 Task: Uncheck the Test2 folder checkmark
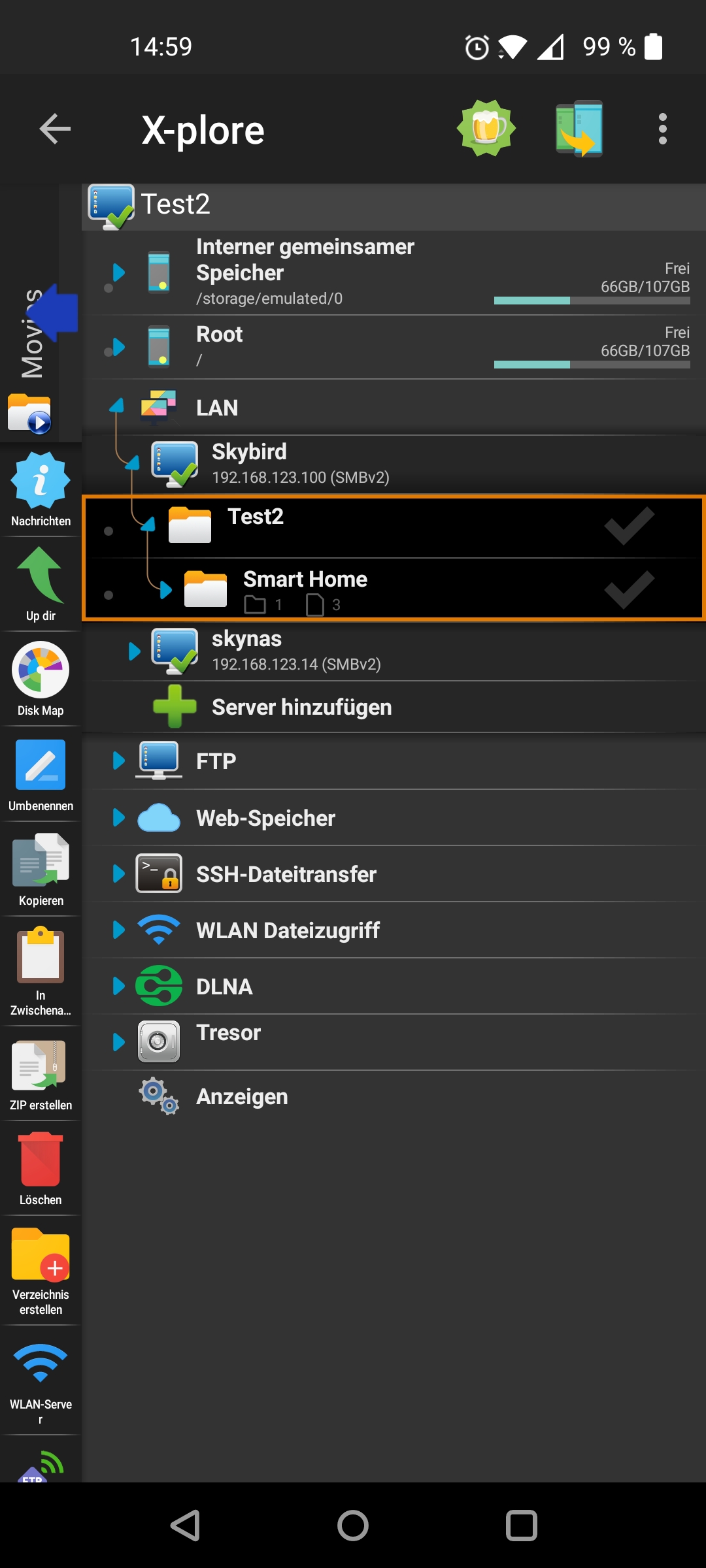point(629,526)
